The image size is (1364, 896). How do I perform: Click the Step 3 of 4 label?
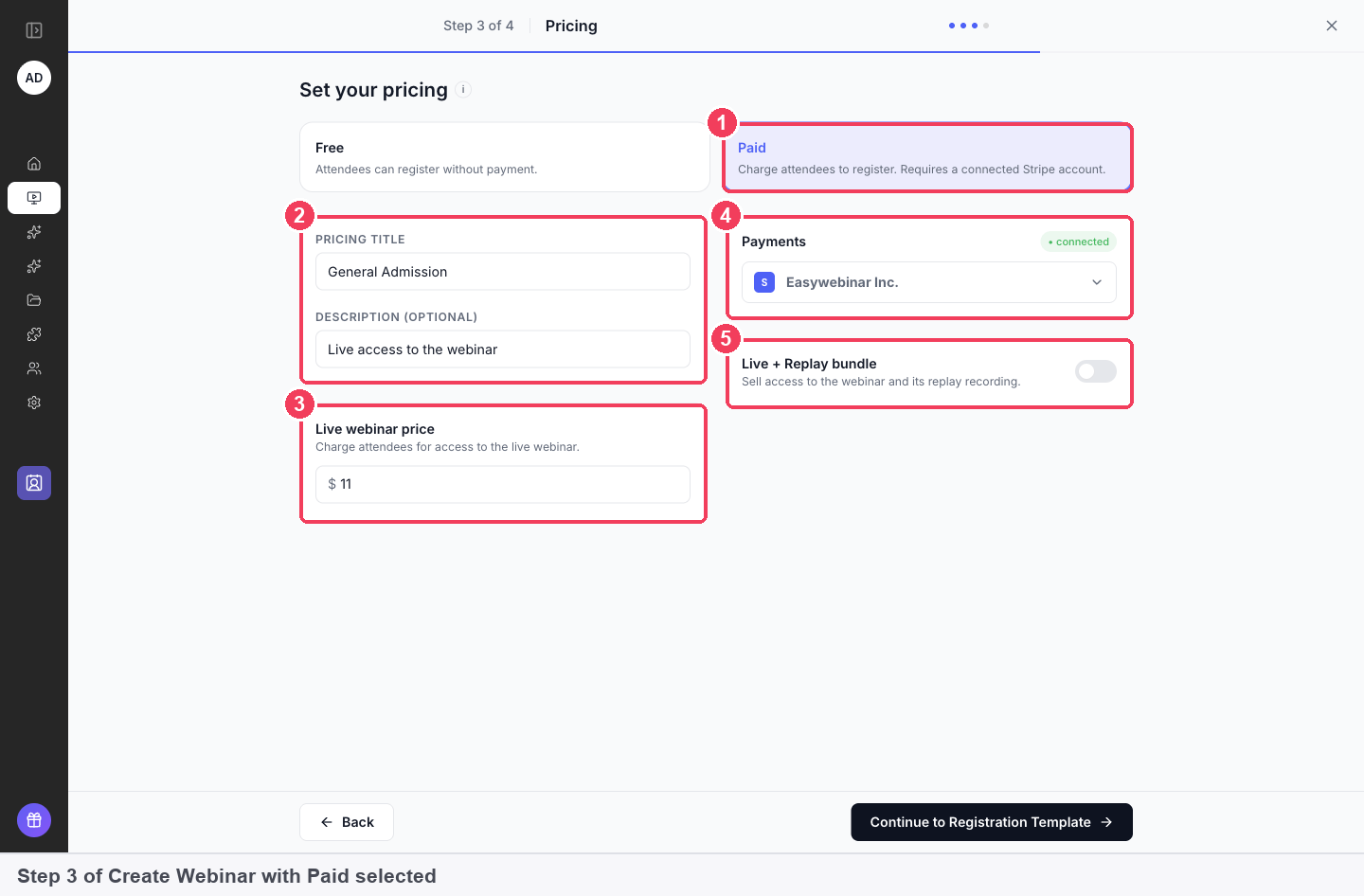click(x=478, y=26)
